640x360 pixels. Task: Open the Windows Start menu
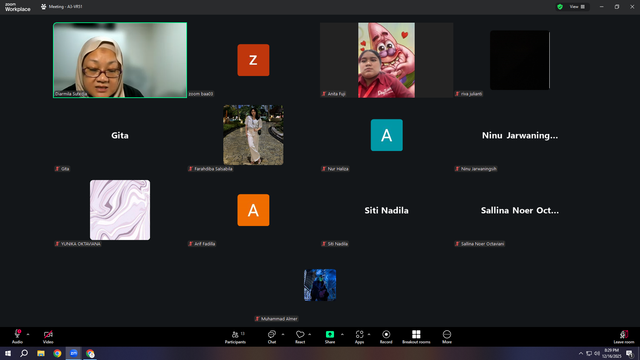(x=8, y=353)
